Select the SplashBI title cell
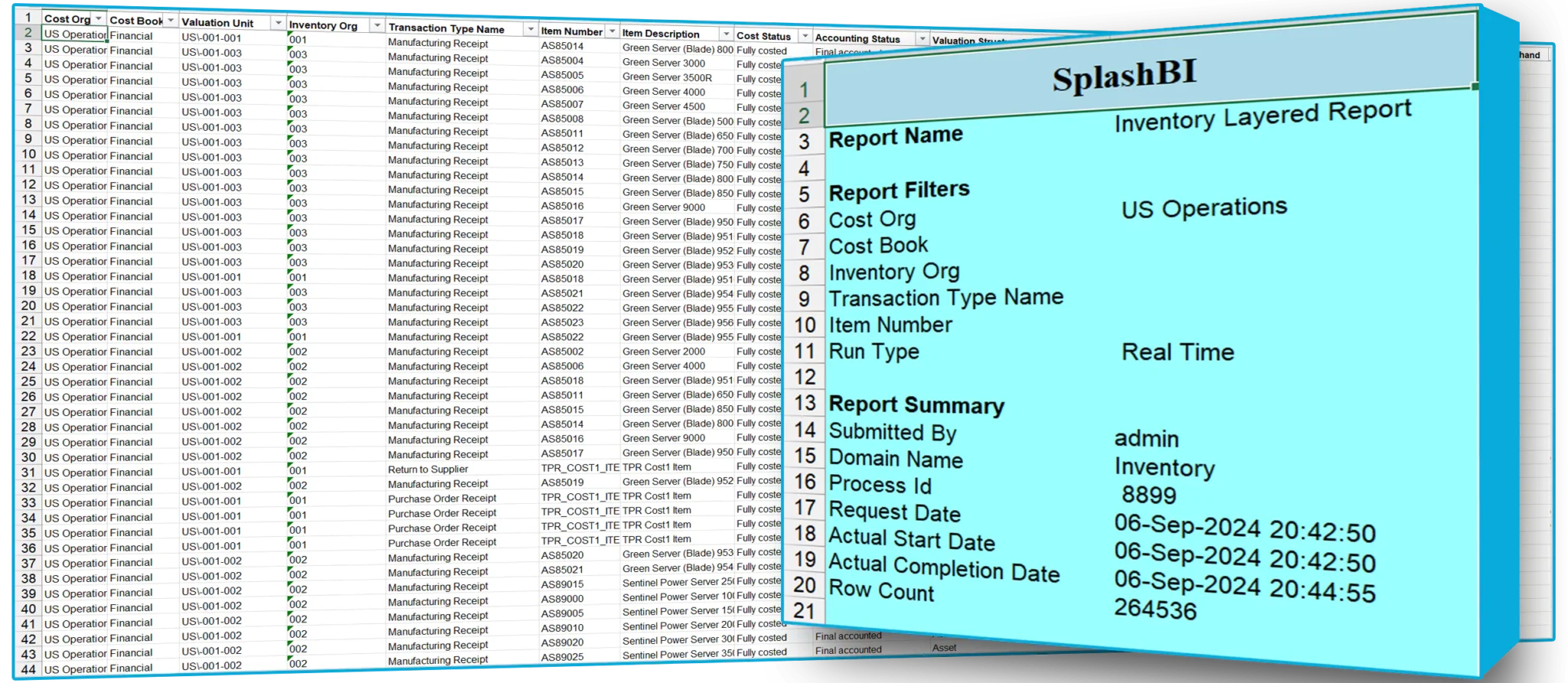Screen dimensions: 1568x683 point(1123,77)
